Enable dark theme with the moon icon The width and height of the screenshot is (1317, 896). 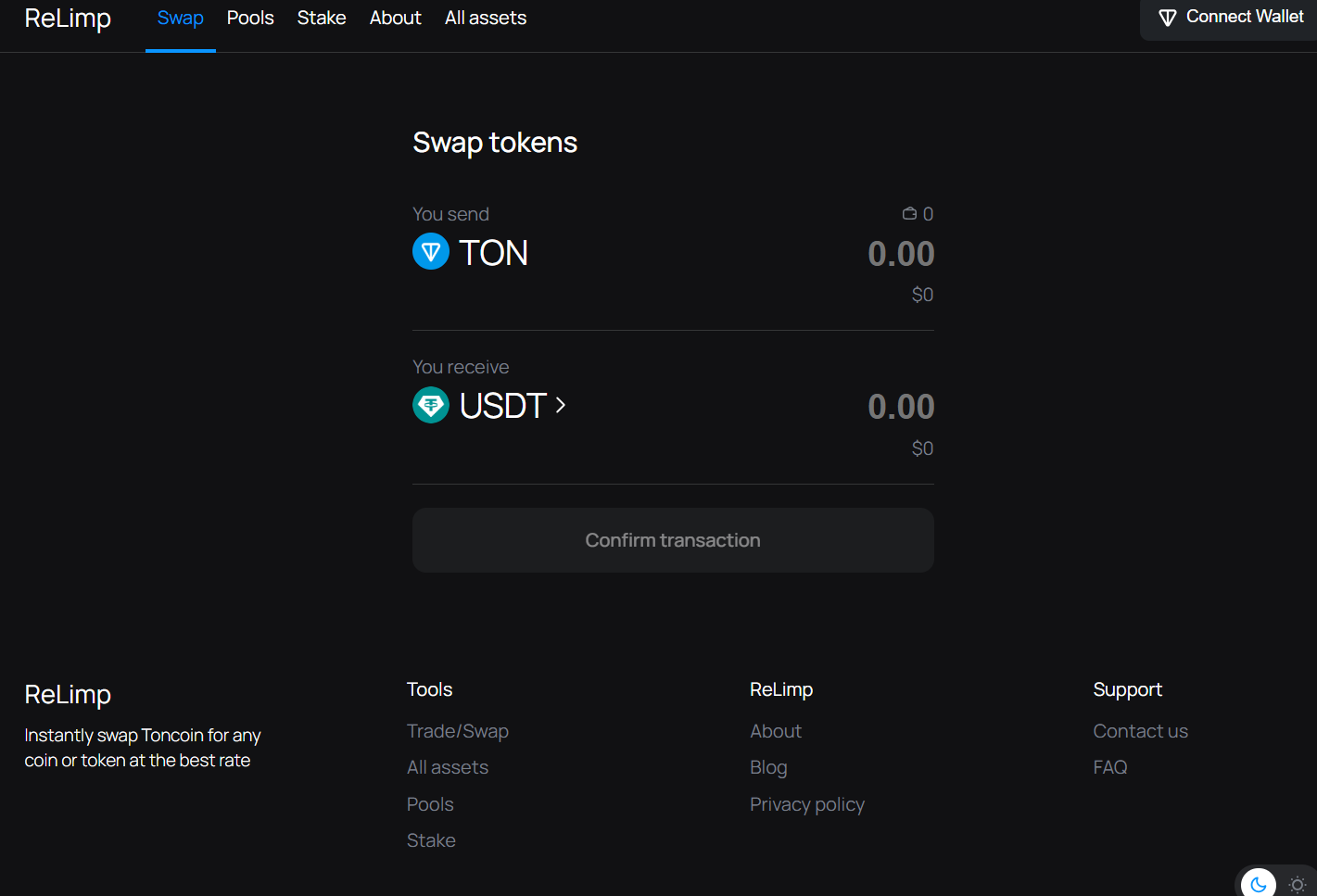[1258, 884]
